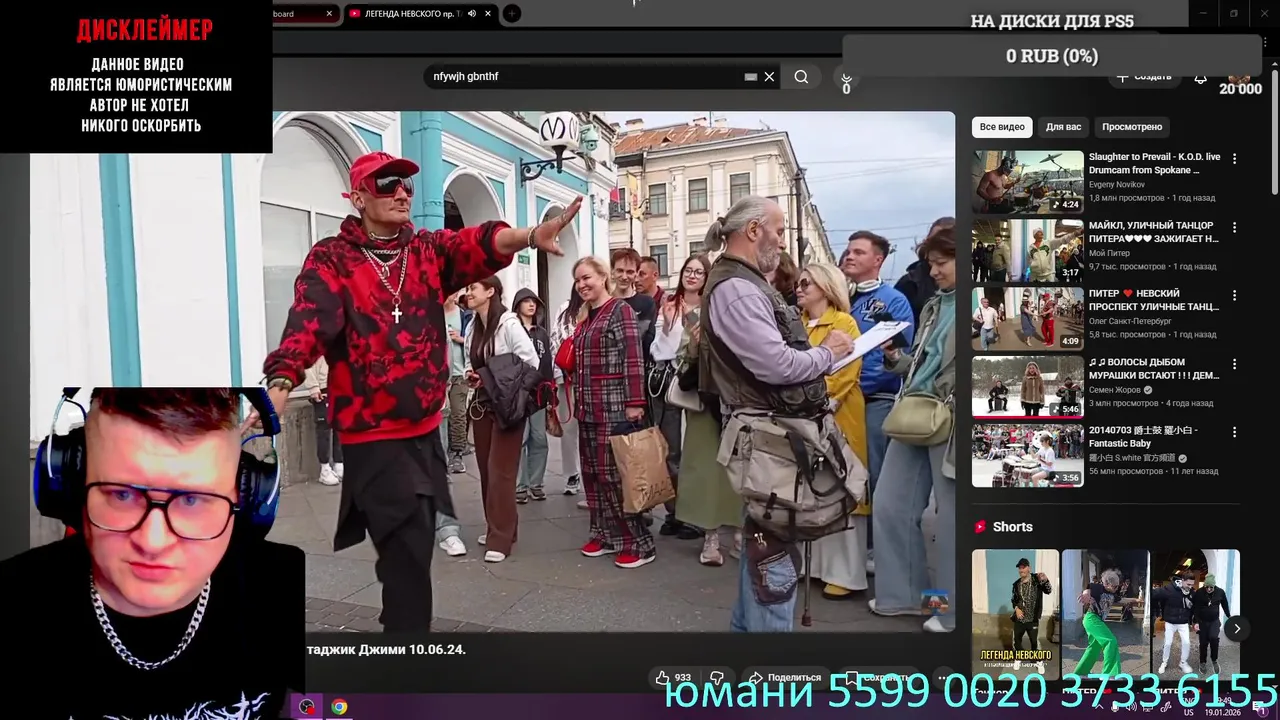Open a new browser tab with plus

pos(511,13)
